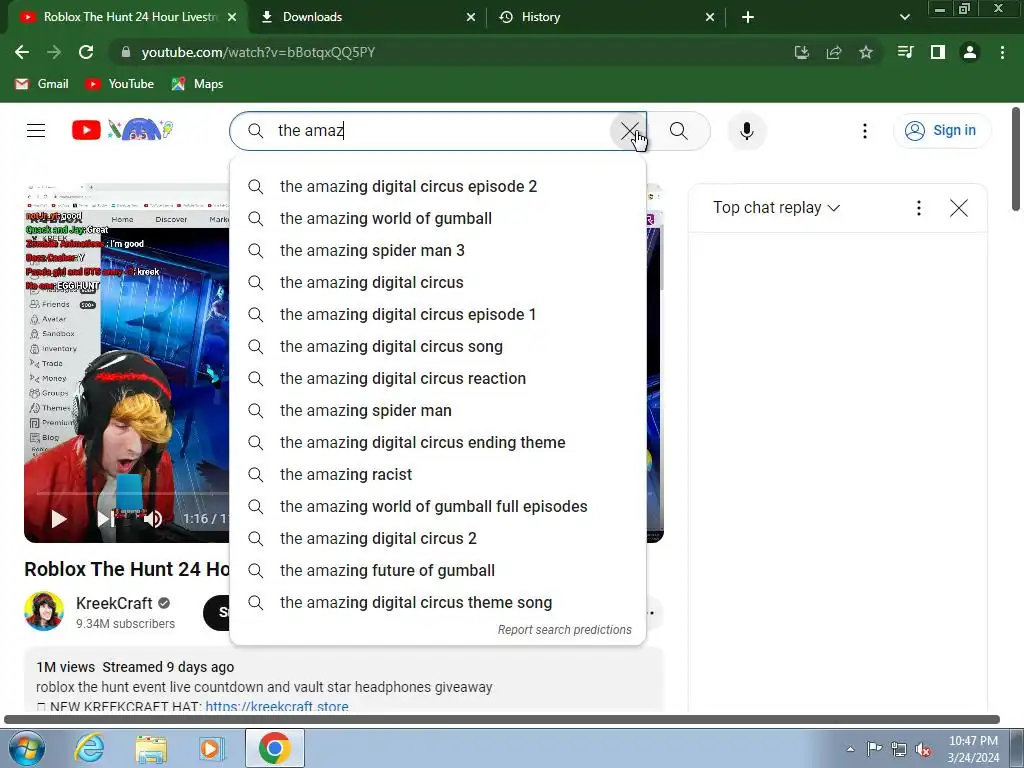The image size is (1024, 768).
Task: Choose suggestion amazing digital circus ending theme
Action: 438,443
